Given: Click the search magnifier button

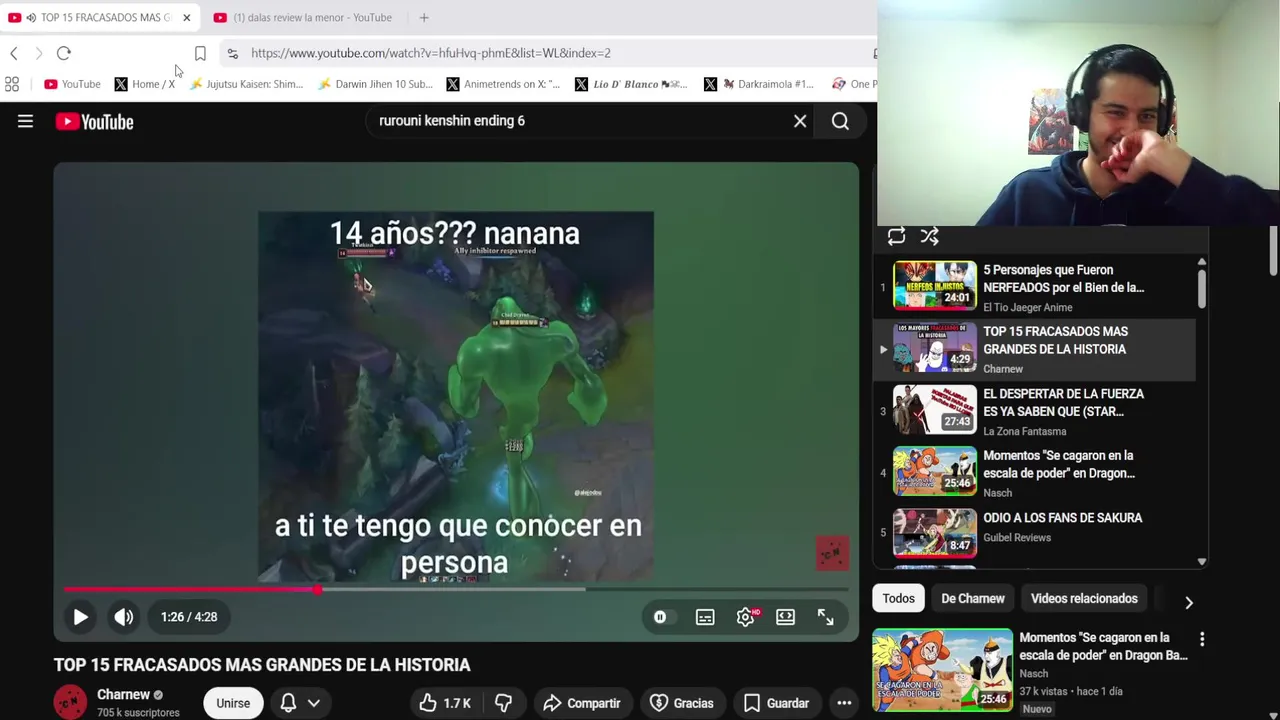Looking at the screenshot, I should coord(840,121).
